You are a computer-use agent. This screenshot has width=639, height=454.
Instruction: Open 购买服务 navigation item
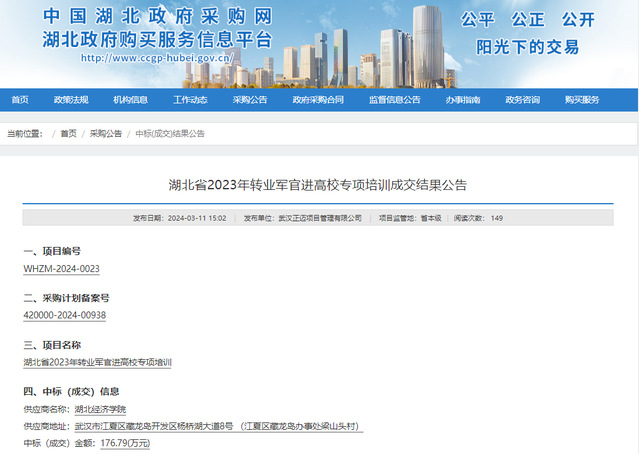point(582,100)
